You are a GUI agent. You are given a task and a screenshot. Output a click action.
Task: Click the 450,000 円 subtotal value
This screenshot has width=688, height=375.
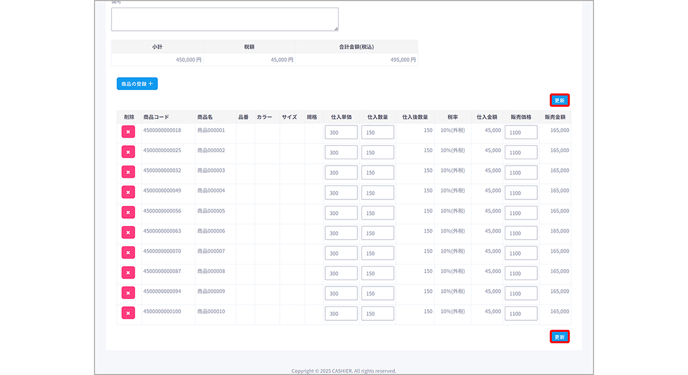pyautogui.click(x=189, y=60)
